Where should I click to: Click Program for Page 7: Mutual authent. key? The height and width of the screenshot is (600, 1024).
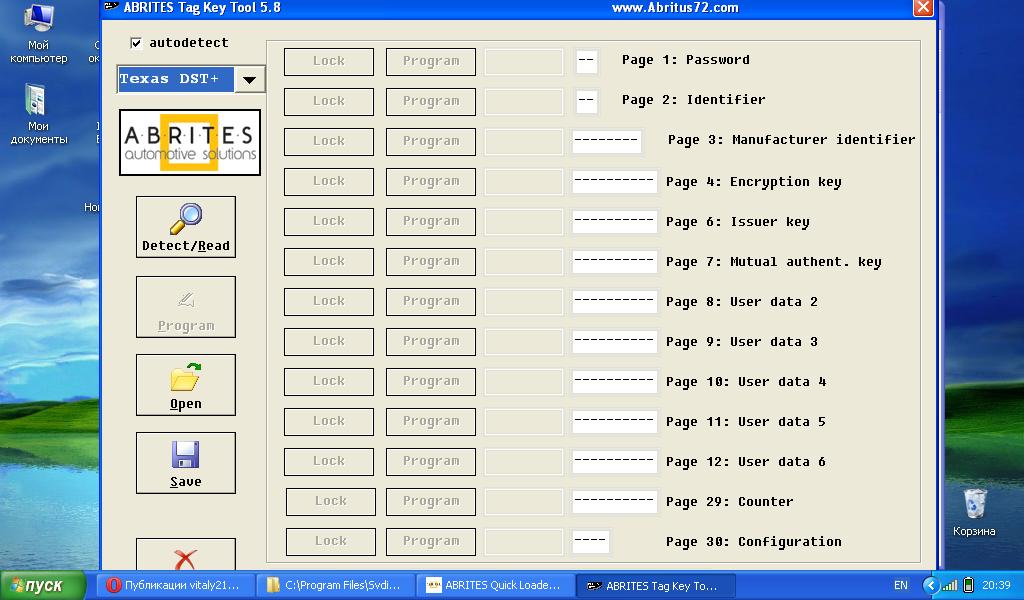[430, 261]
